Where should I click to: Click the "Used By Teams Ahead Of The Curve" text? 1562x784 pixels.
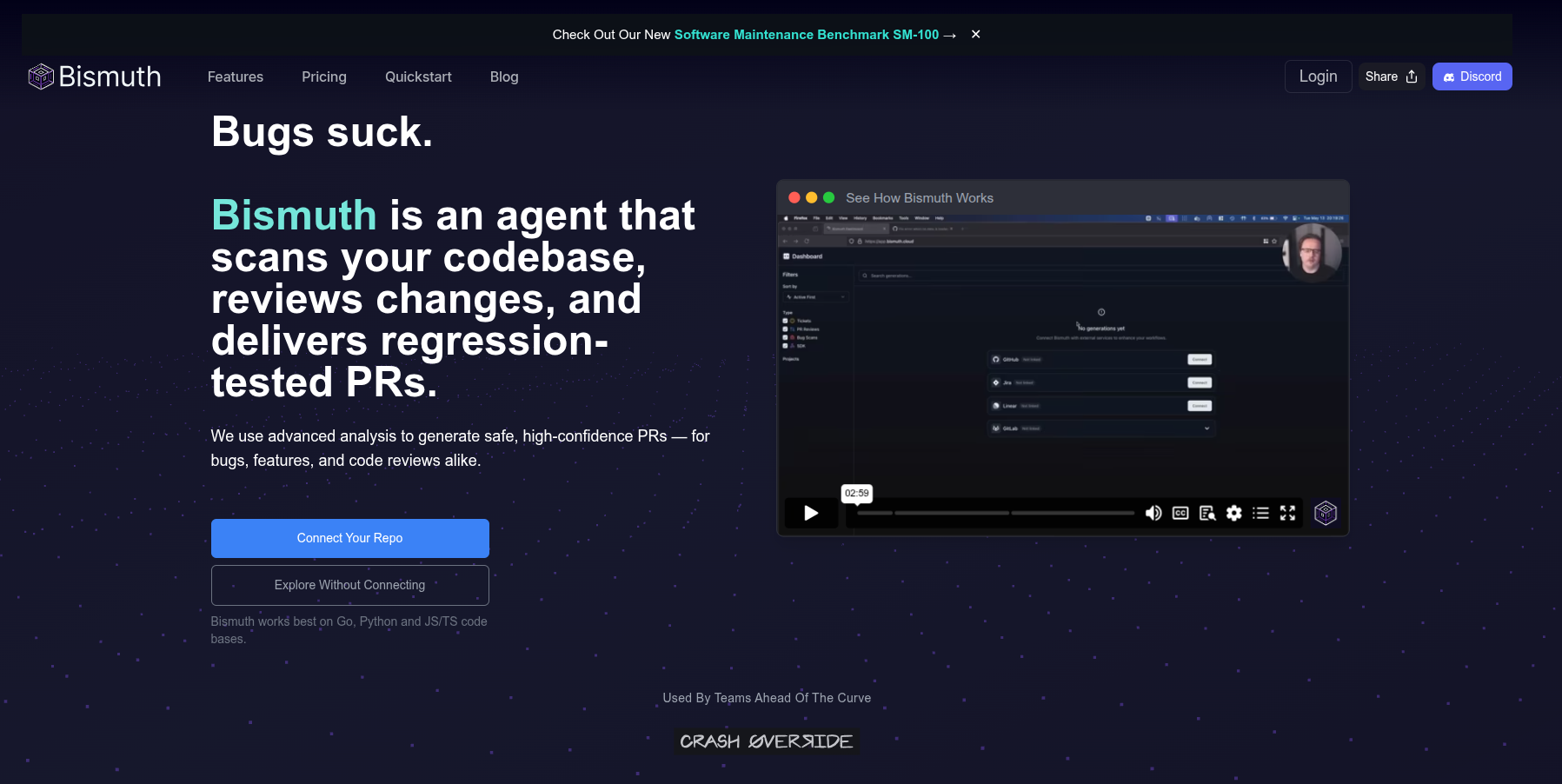point(767,698)
